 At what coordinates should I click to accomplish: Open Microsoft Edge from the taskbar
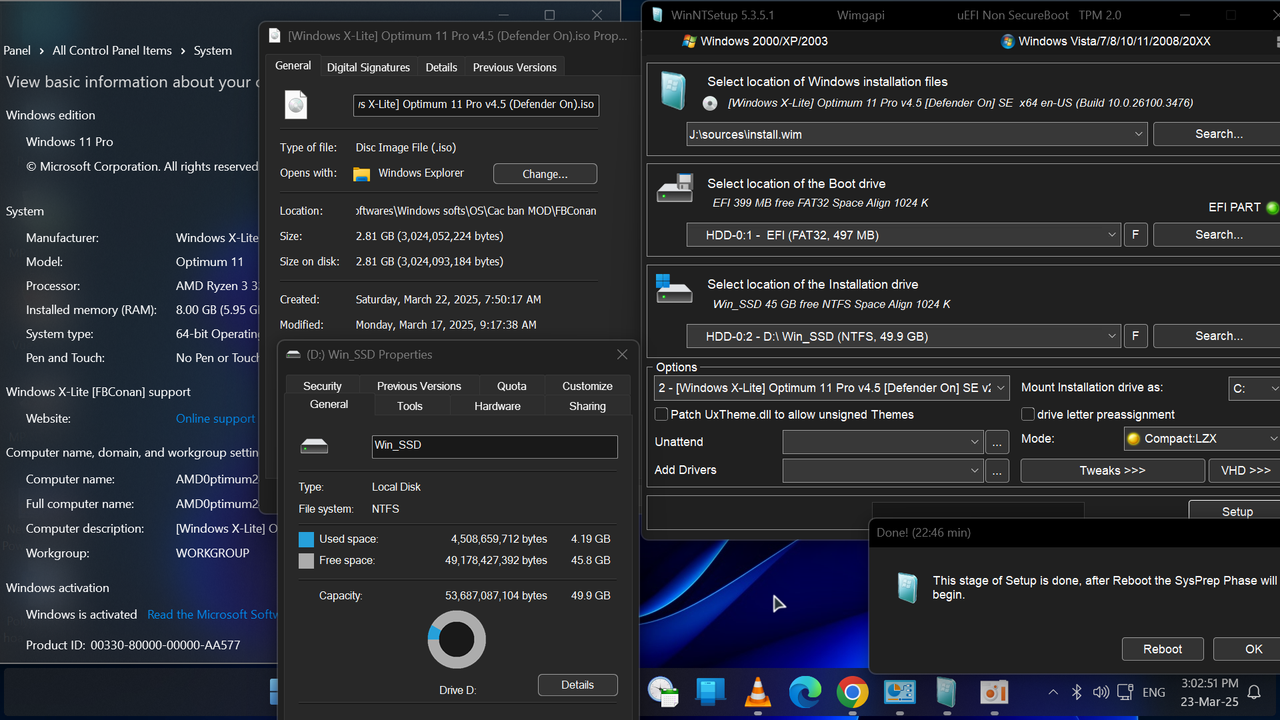click(x=805, y=691)
